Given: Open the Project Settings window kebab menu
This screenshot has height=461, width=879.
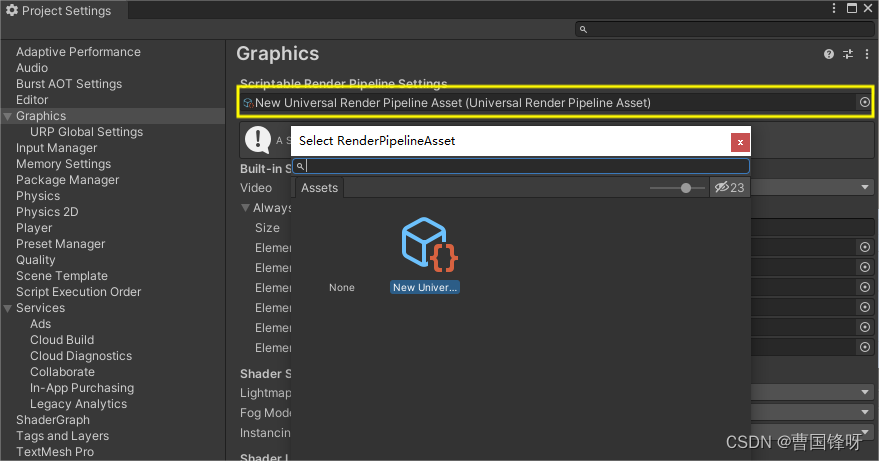Looking at the screenshot, I should (834, 8).
